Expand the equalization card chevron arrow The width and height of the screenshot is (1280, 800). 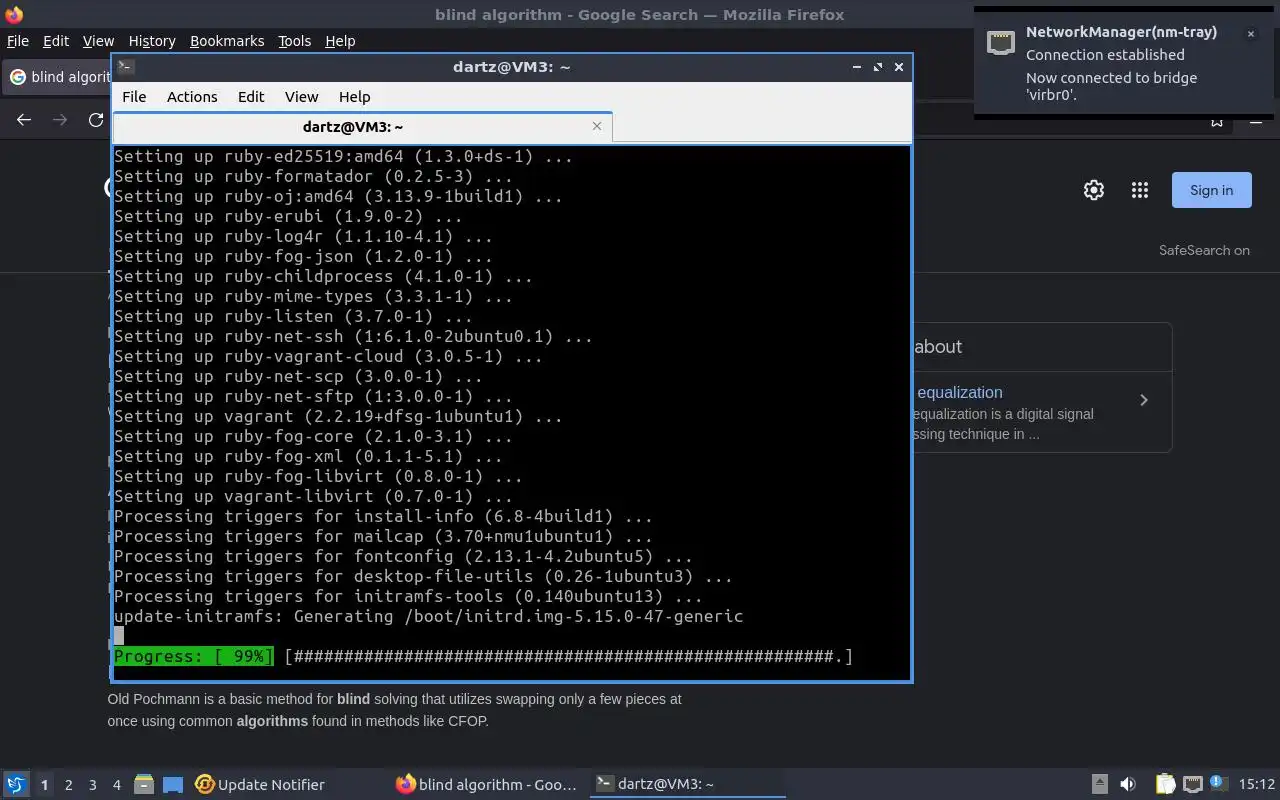coord(1144,400)
